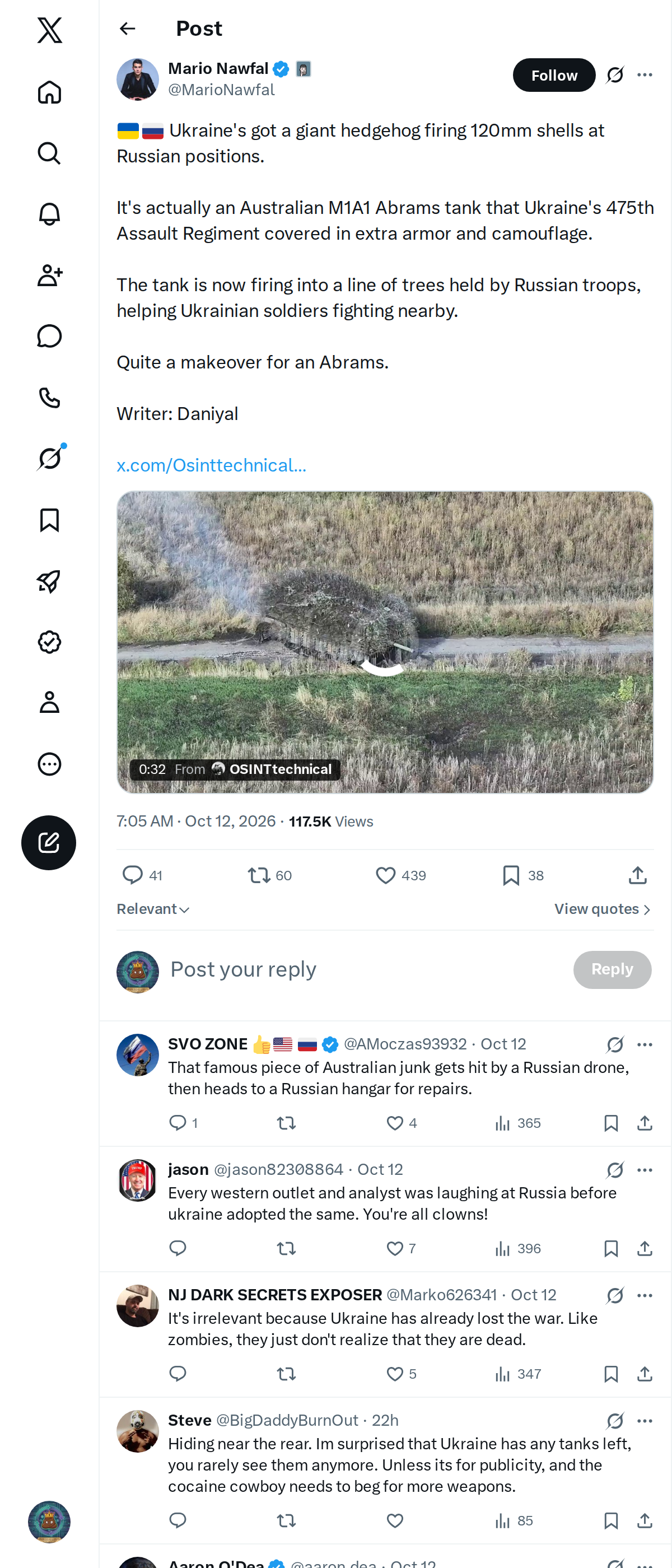Image resolution: width=672 pixels, height=1568 pixels.
Task: Expand the Relevant reply sorting dropdown
Action: 153,909
